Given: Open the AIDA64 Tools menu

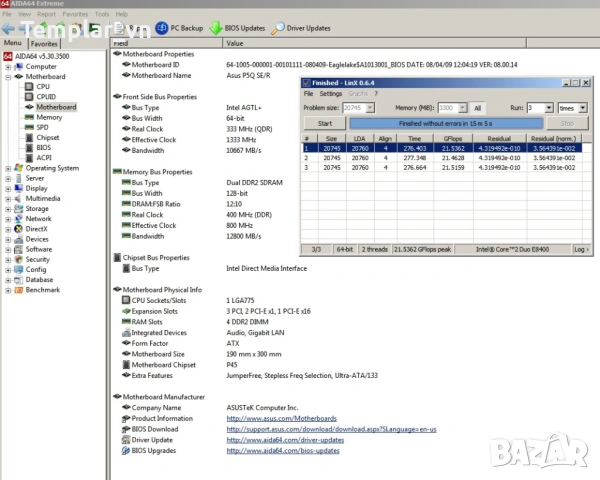Looking at the screenshot, I should tap(102, 14).
